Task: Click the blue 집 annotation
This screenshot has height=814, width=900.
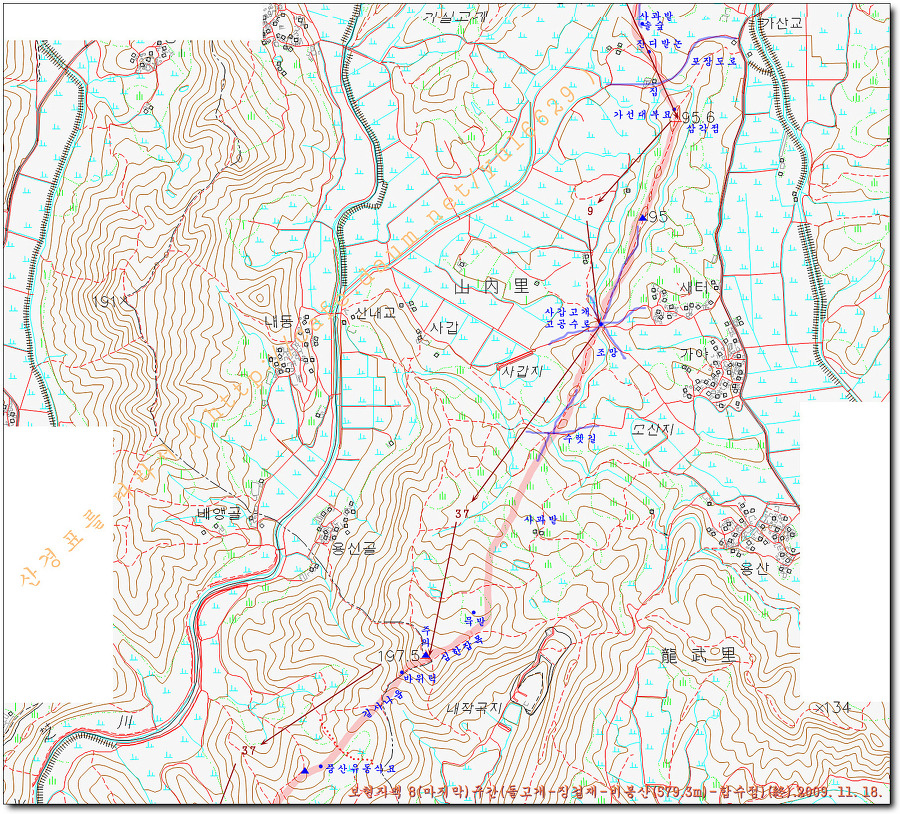Action: click(x=652, y=90)
